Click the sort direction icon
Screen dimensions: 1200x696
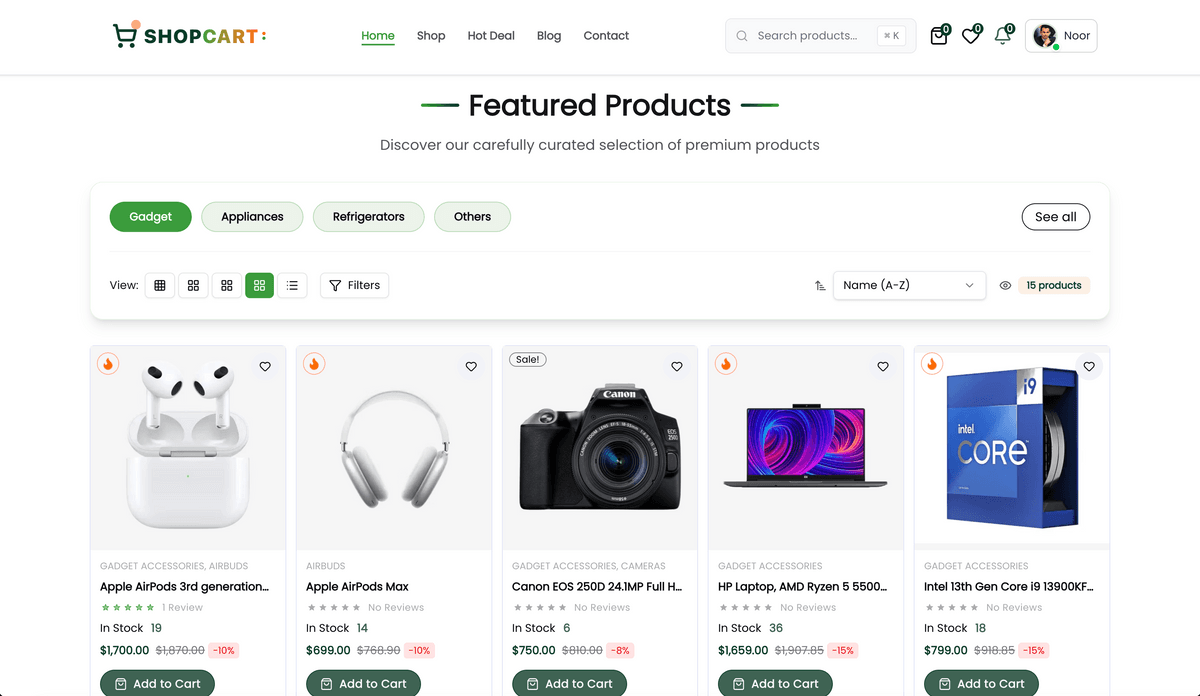tap(820, 286)
